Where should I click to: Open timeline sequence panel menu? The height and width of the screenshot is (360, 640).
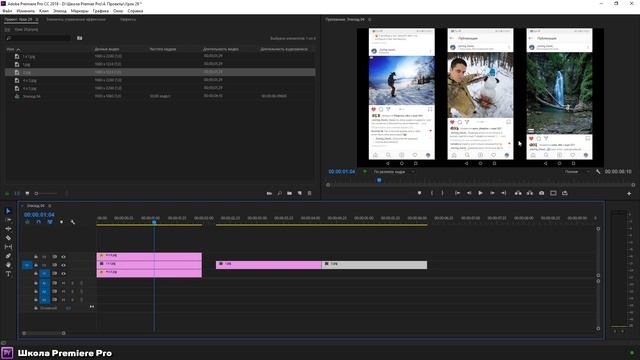click(50, 206)
